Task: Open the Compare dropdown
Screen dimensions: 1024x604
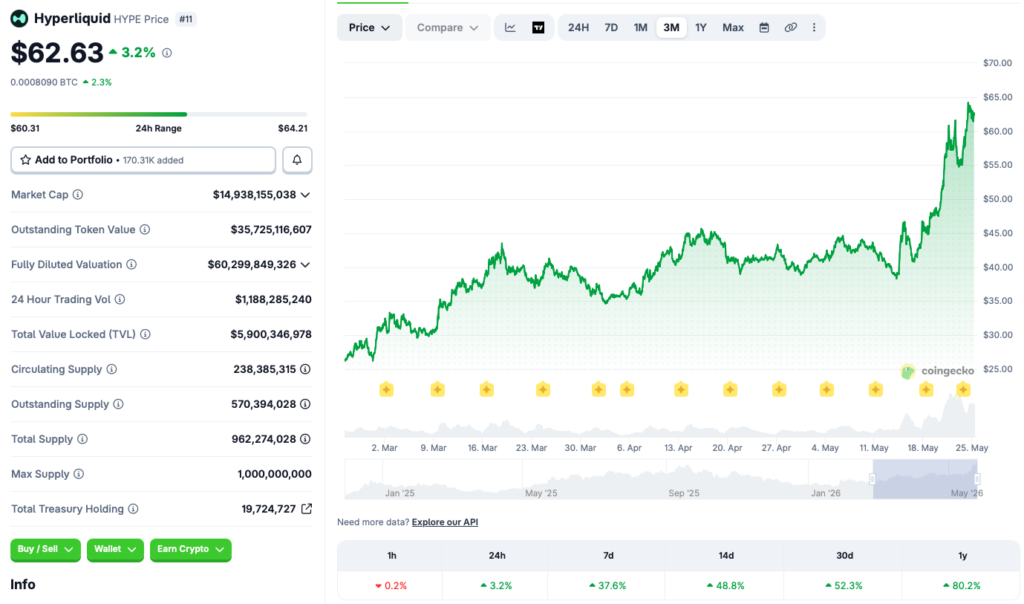Action: click(x=447, y=27)
